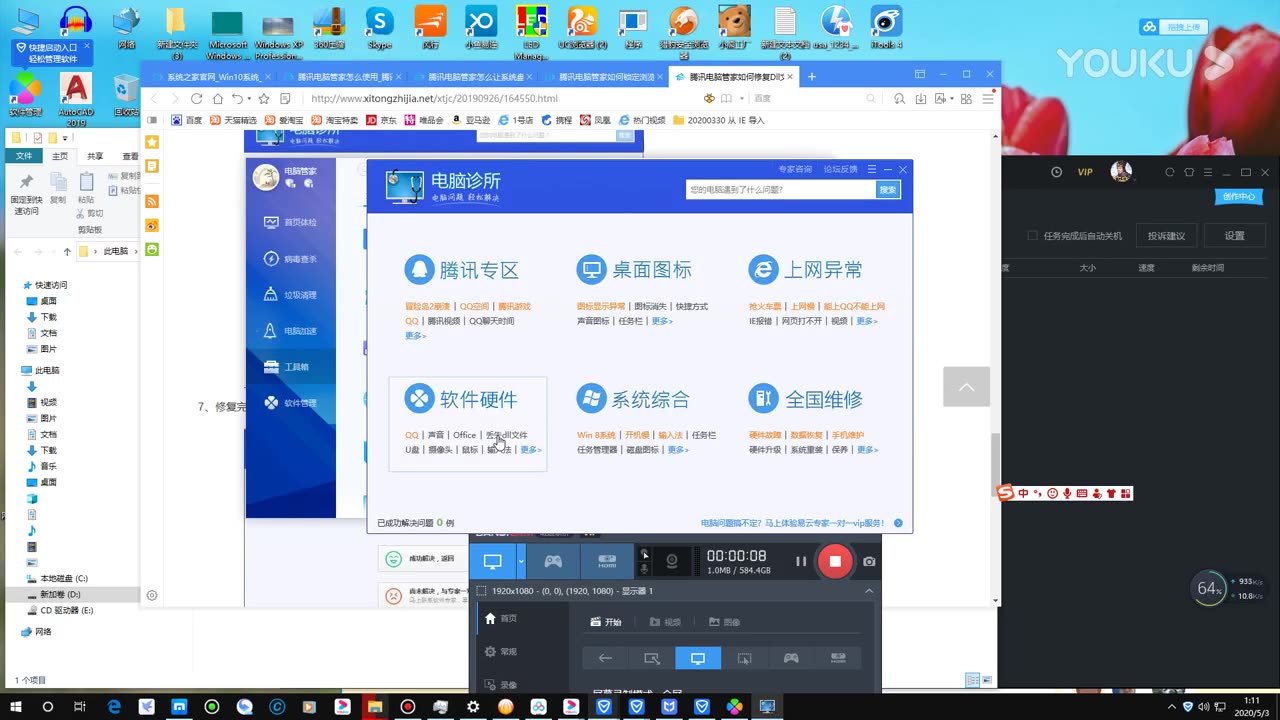
Task: Open the screen-record mode dropdown arrow
Action: click(x=519, y=561)
